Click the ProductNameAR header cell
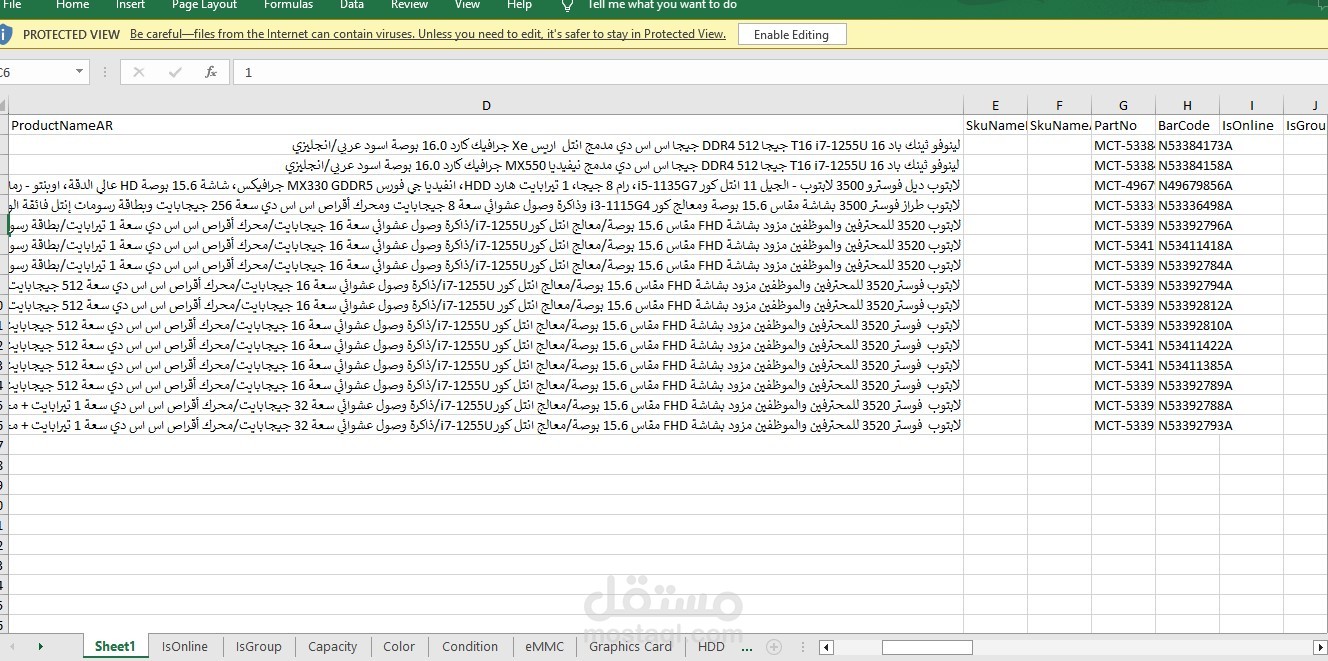 pos(486,125)
